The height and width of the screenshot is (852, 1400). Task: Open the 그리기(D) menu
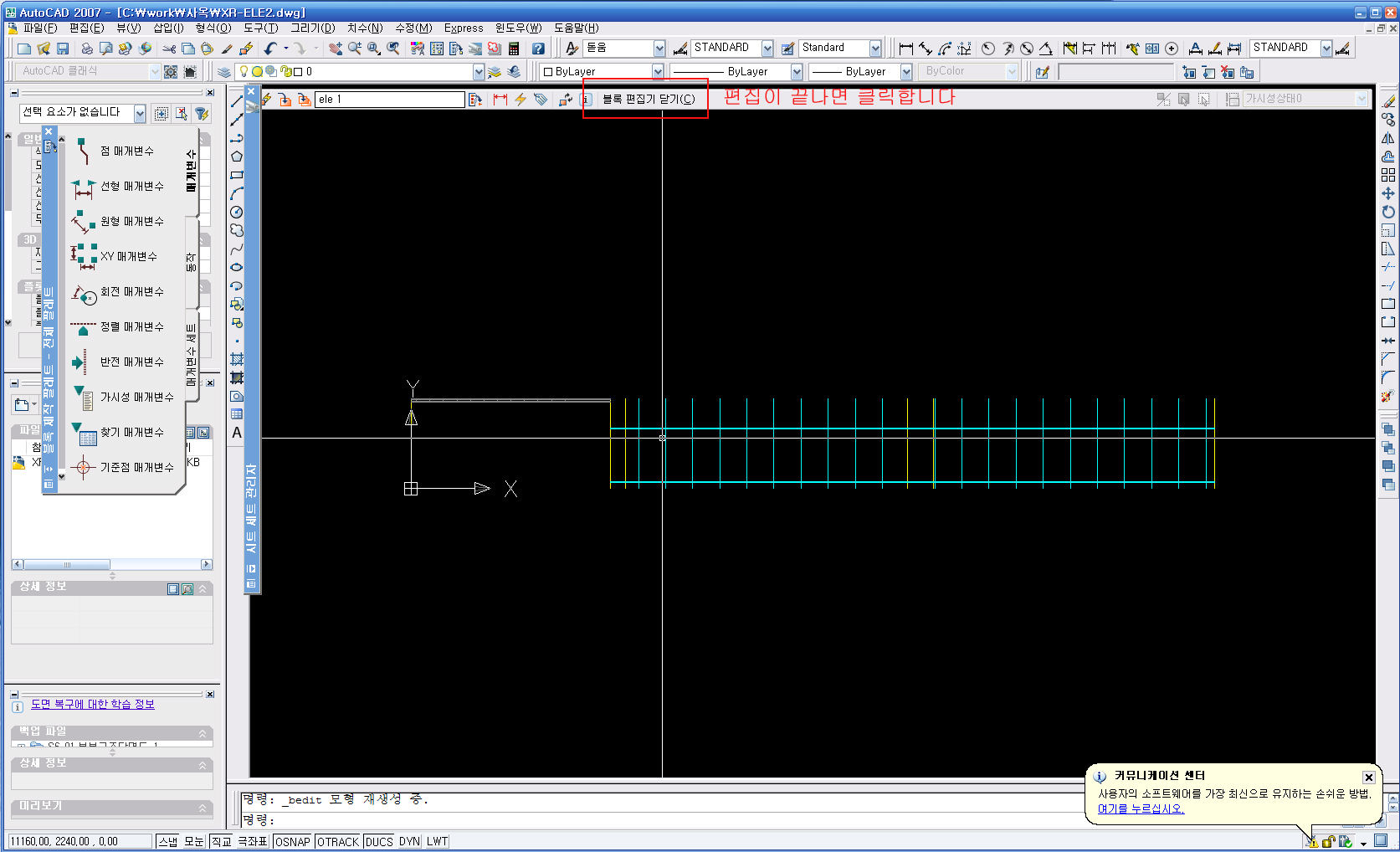pos(312,28)
